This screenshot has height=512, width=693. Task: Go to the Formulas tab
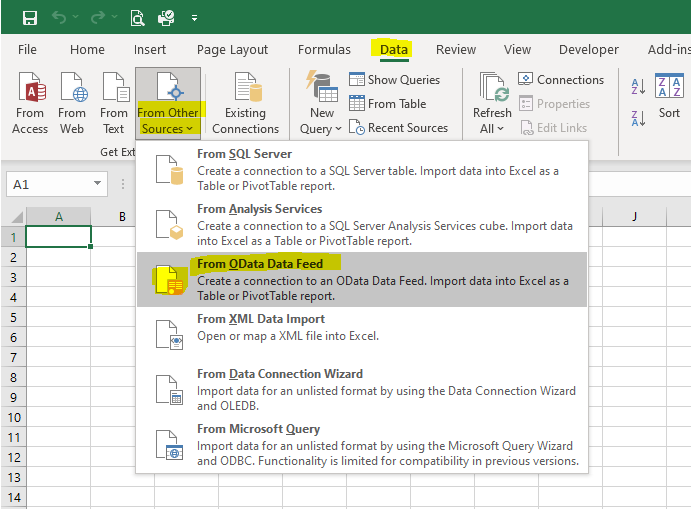click(324, 50)
